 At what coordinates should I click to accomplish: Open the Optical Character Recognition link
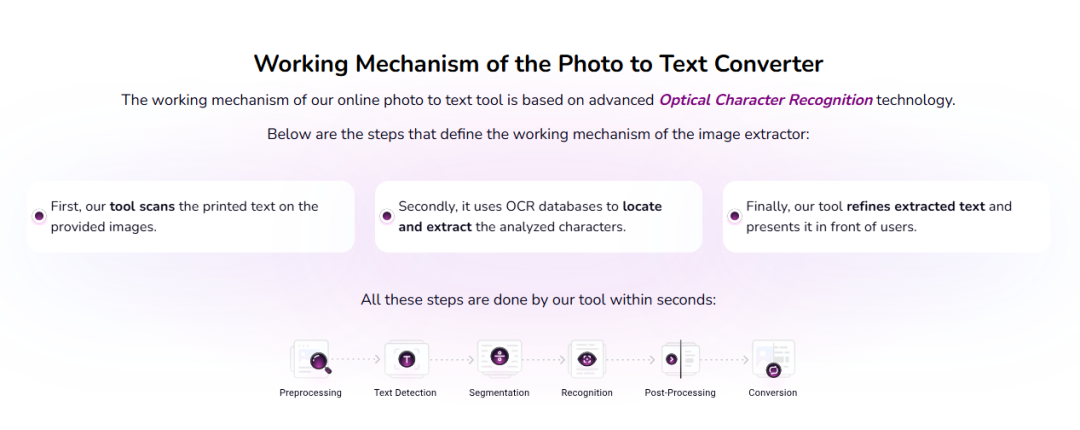coord(766,100)
